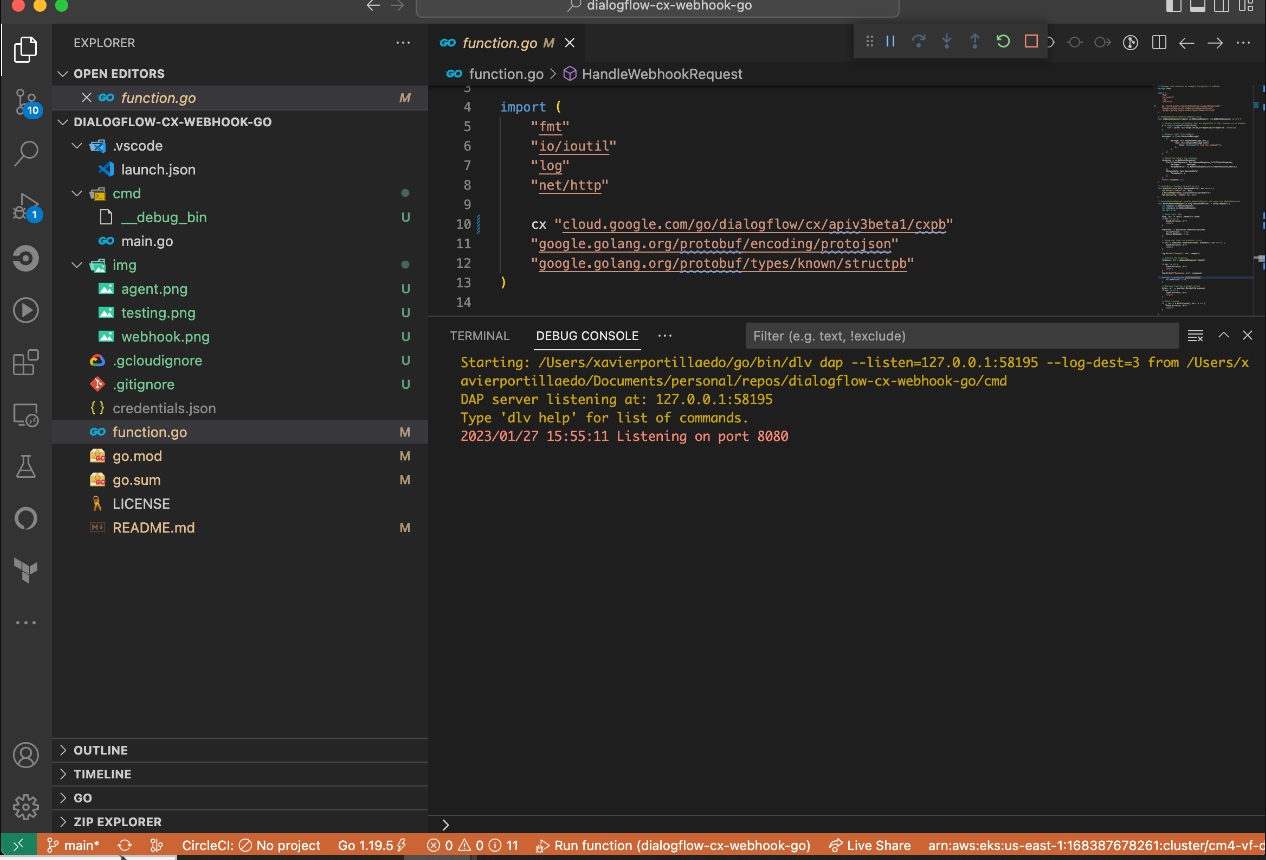Image resolution: width=1266 pixels, height=860 pixels.
Task: Open the Source Control view
Action: 25,101
